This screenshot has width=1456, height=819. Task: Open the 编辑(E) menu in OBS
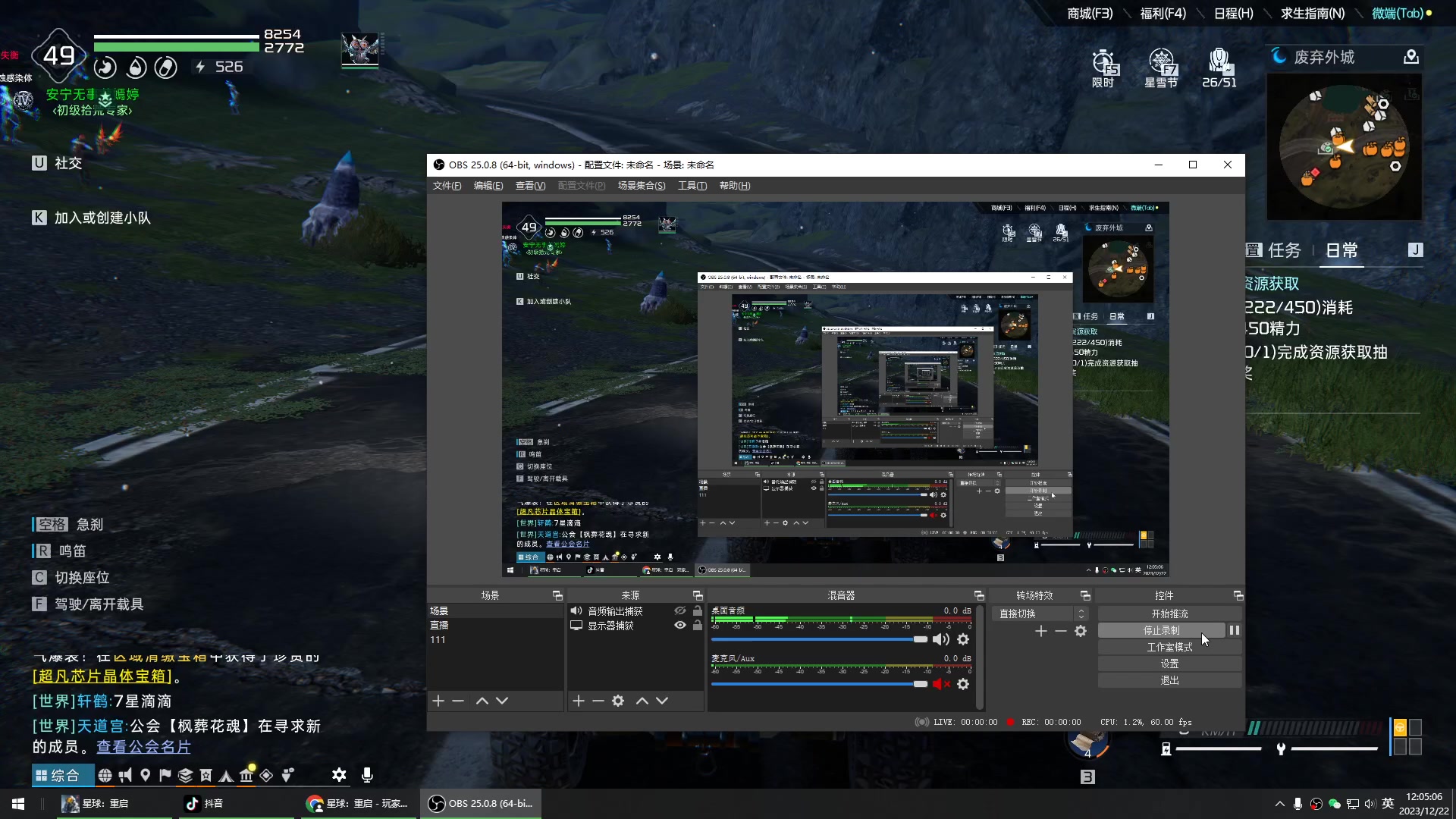(x=488, y=186)
